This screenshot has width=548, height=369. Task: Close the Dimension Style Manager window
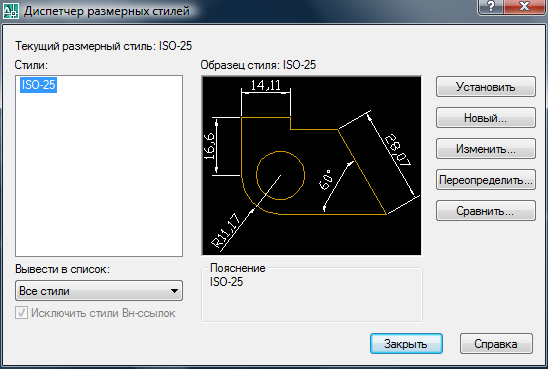click(x=525, y=6)
